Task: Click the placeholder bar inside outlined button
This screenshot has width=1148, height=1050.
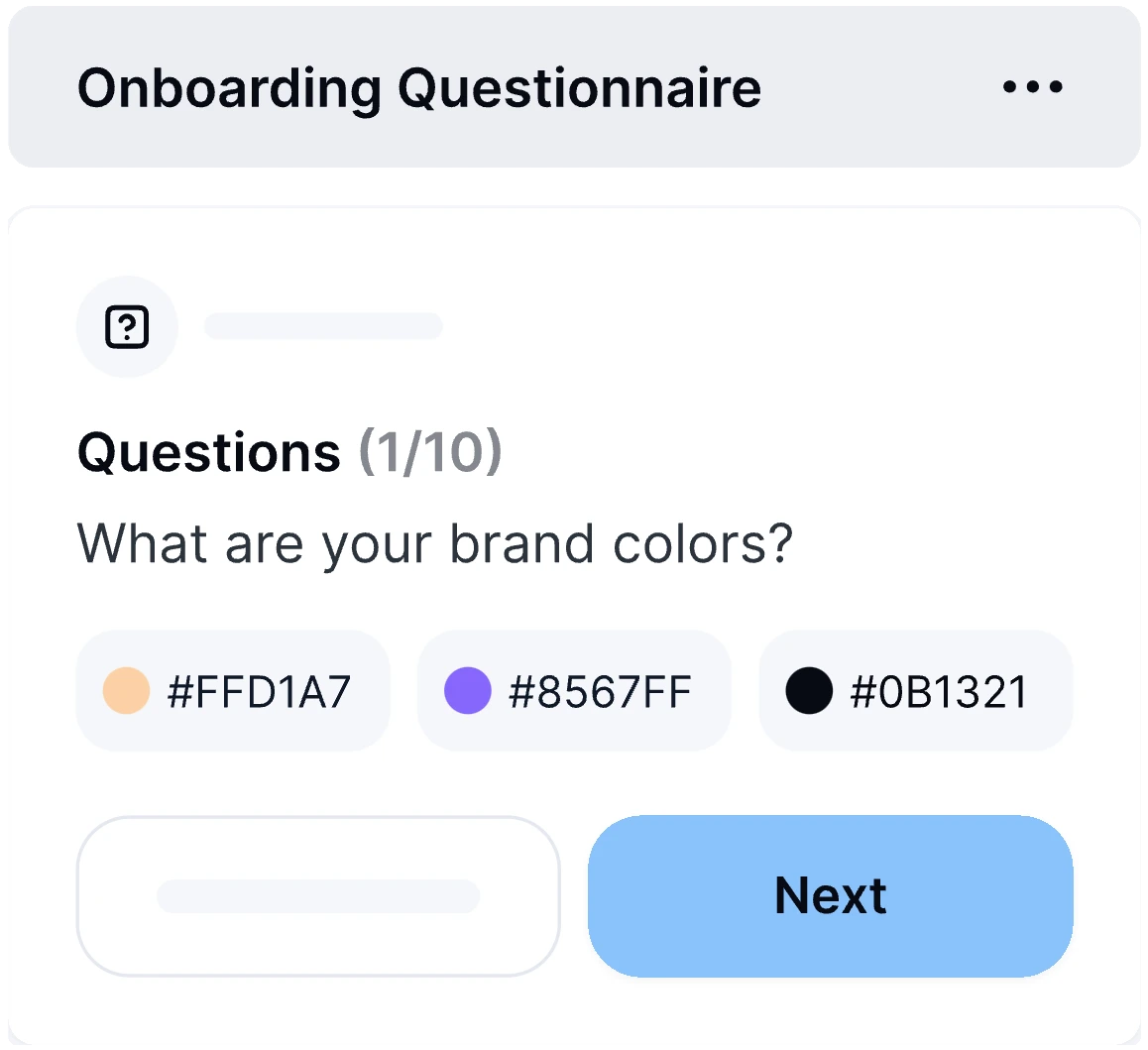Action: pos(318,896)
